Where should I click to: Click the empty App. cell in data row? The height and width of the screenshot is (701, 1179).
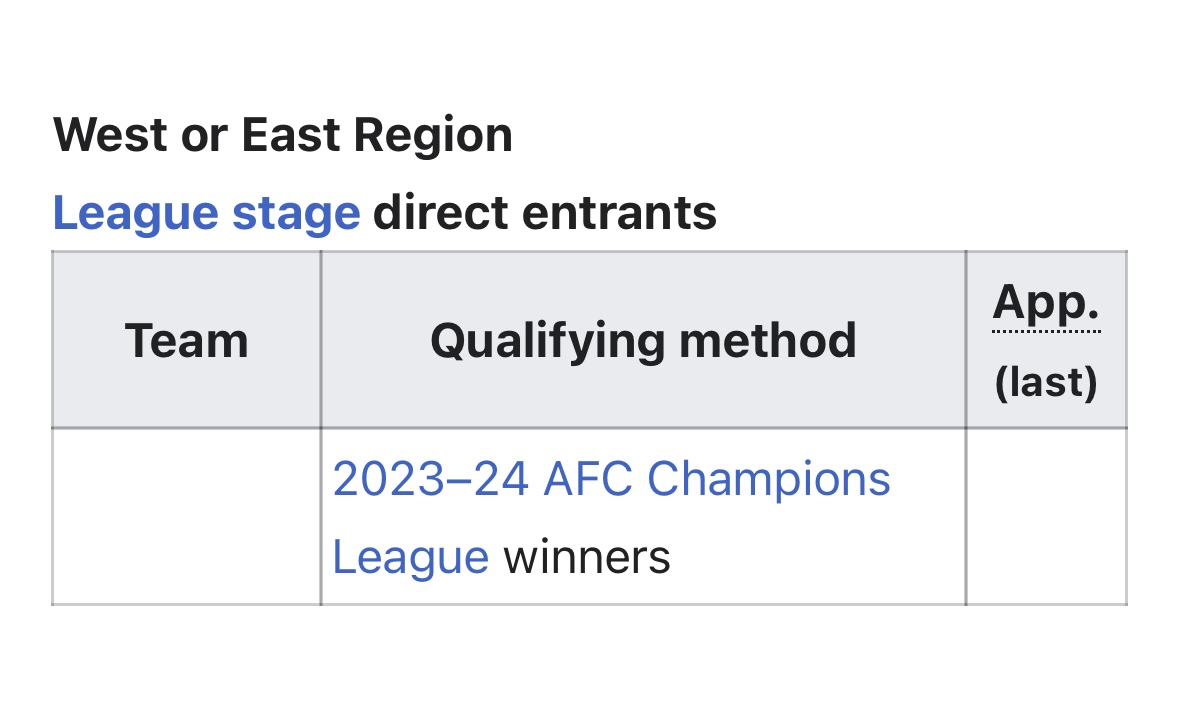pos(1046,517)
